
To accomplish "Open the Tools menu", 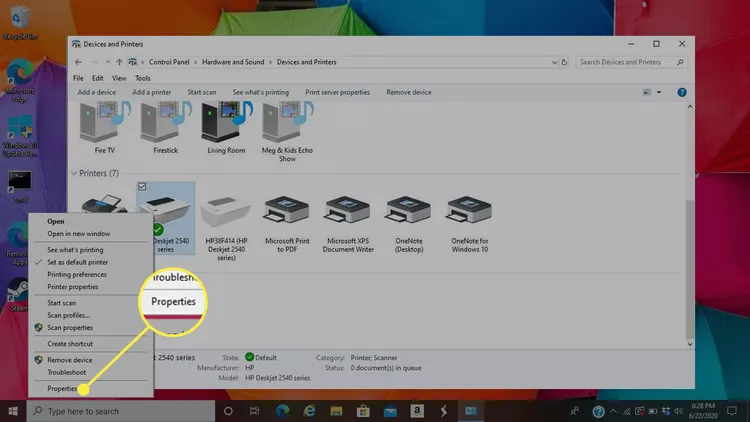I will coord(143,78).
